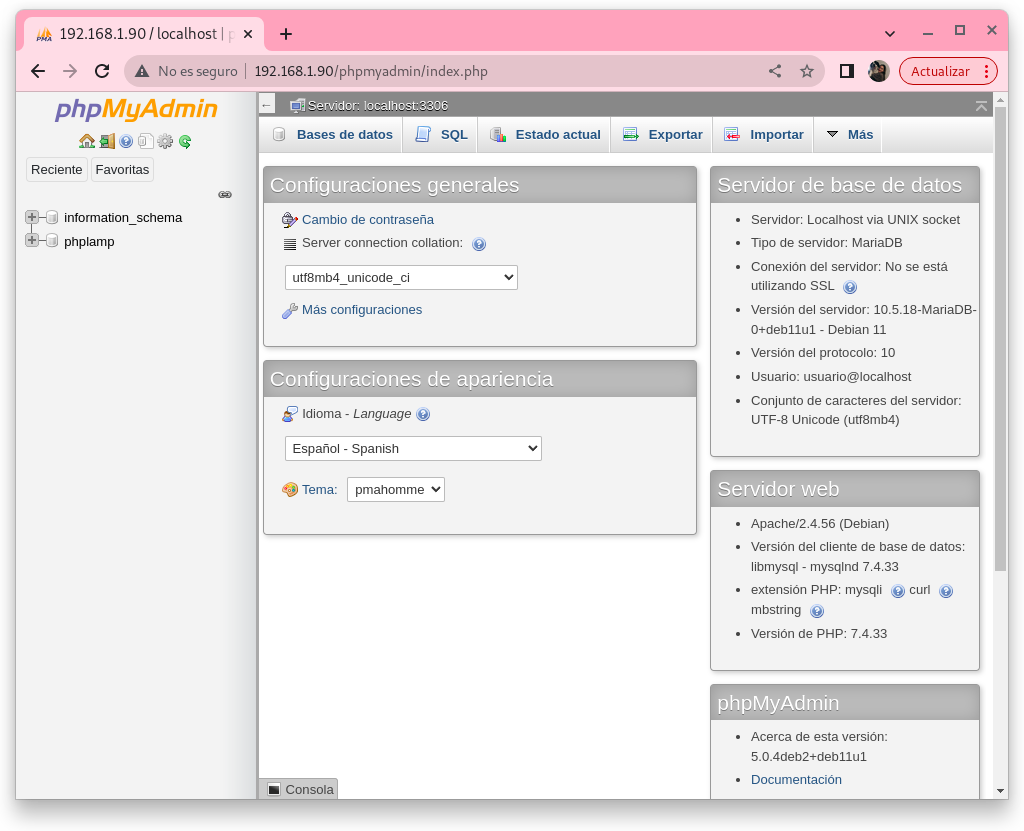Screen dimensions: 1024x831
Task: Open the Exportar tab
Action: pyautogui.click(x=663, y=135)
